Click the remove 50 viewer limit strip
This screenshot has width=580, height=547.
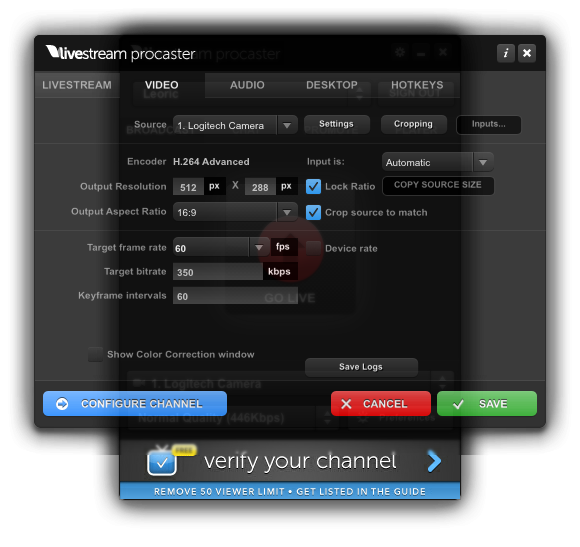click(290, 491)
